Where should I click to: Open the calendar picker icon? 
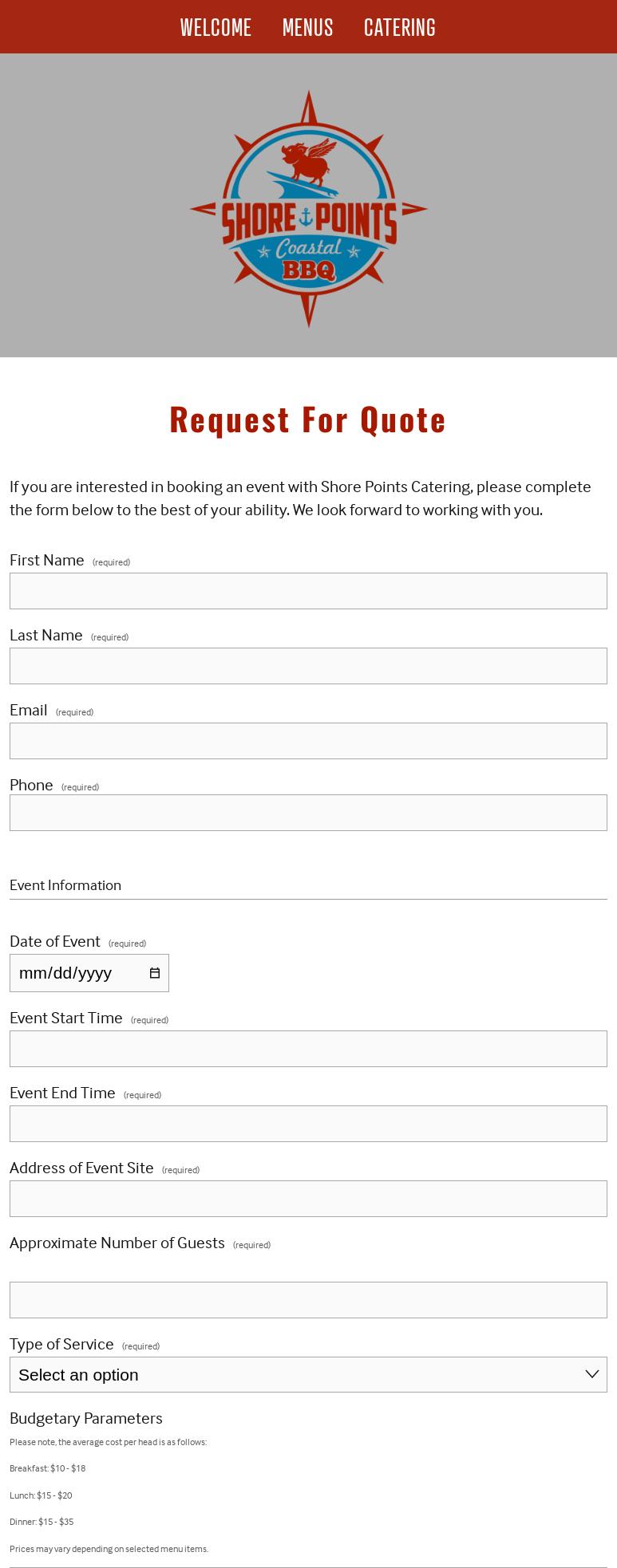point(155,973)
